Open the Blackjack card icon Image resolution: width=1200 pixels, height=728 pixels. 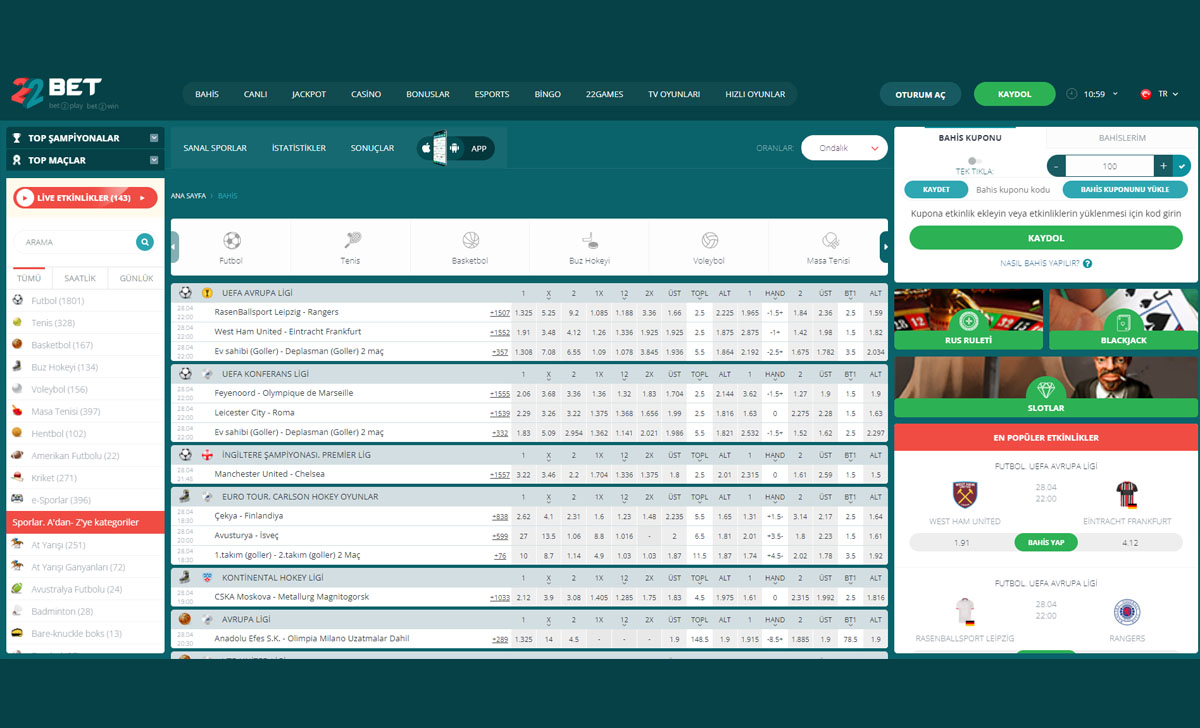(1124, 321)
